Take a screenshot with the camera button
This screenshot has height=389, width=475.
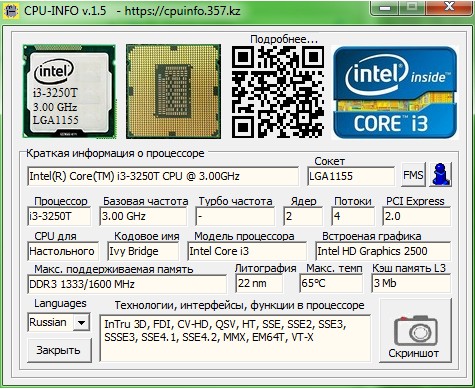pos(416,331)
